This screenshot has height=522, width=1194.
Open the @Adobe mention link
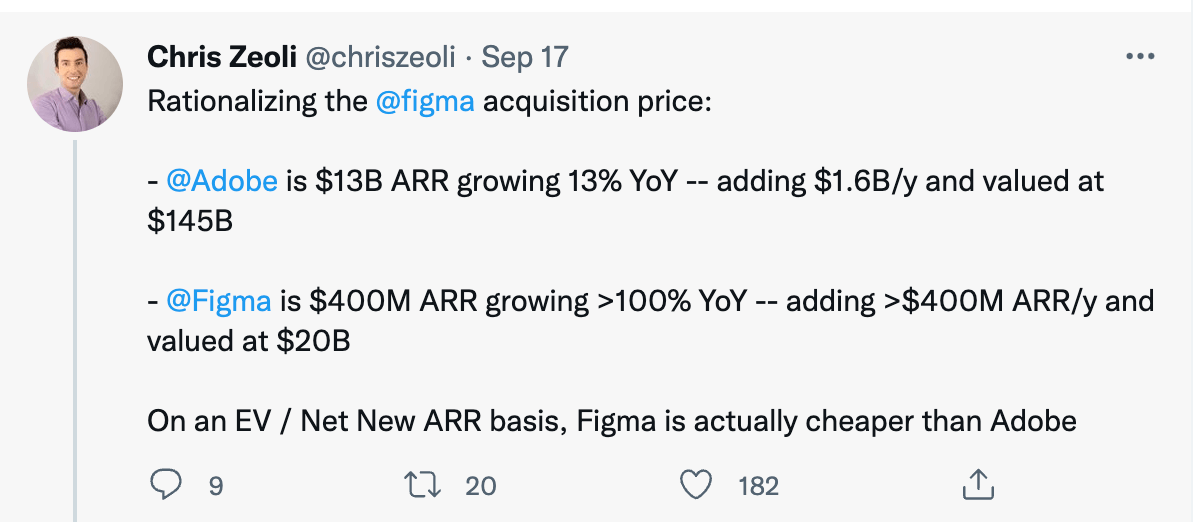[220, 182]
